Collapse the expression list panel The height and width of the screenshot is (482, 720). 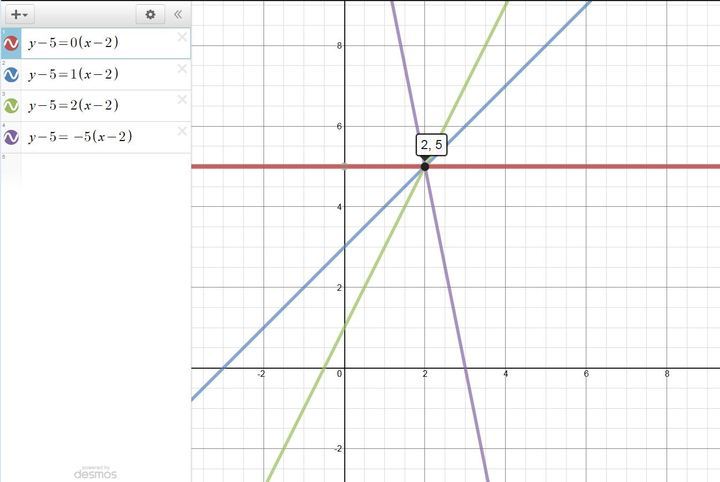point(178,14)
